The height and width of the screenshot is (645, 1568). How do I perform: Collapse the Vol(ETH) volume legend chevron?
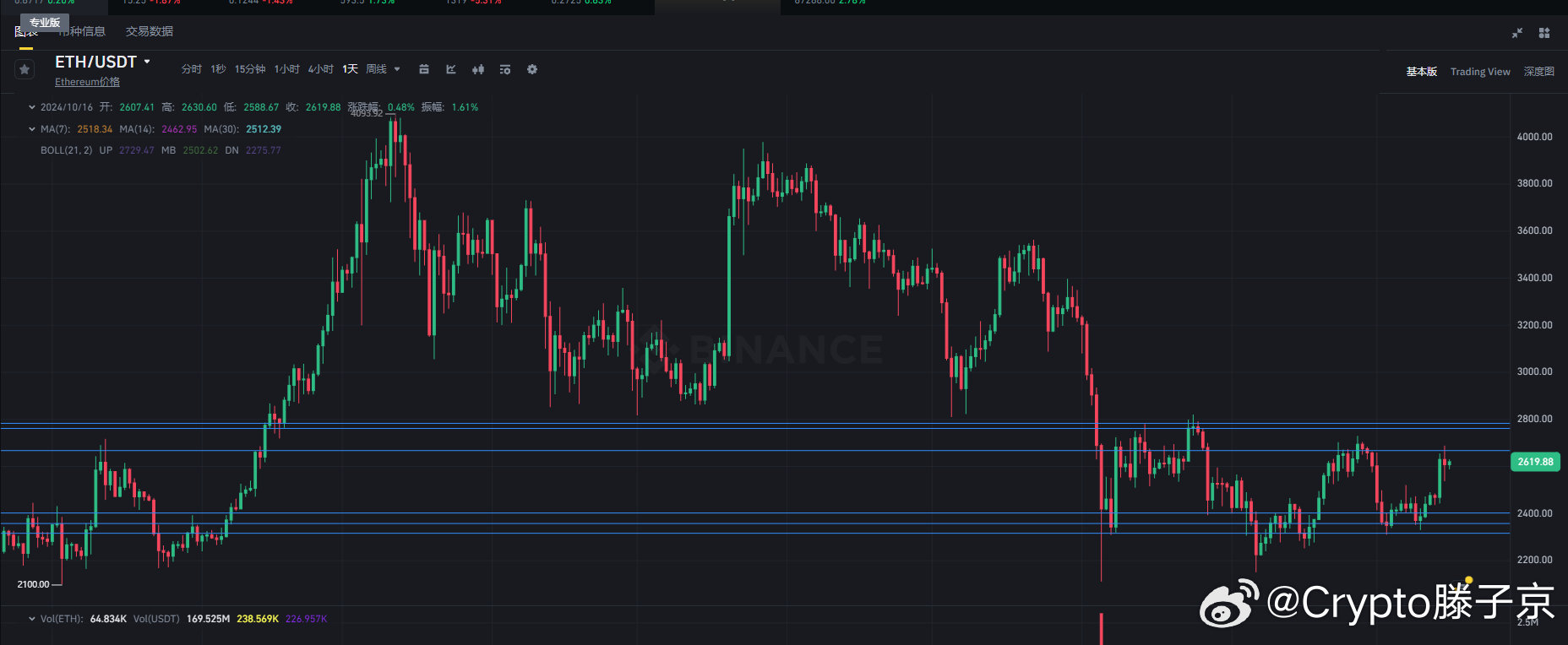point(32,619)
